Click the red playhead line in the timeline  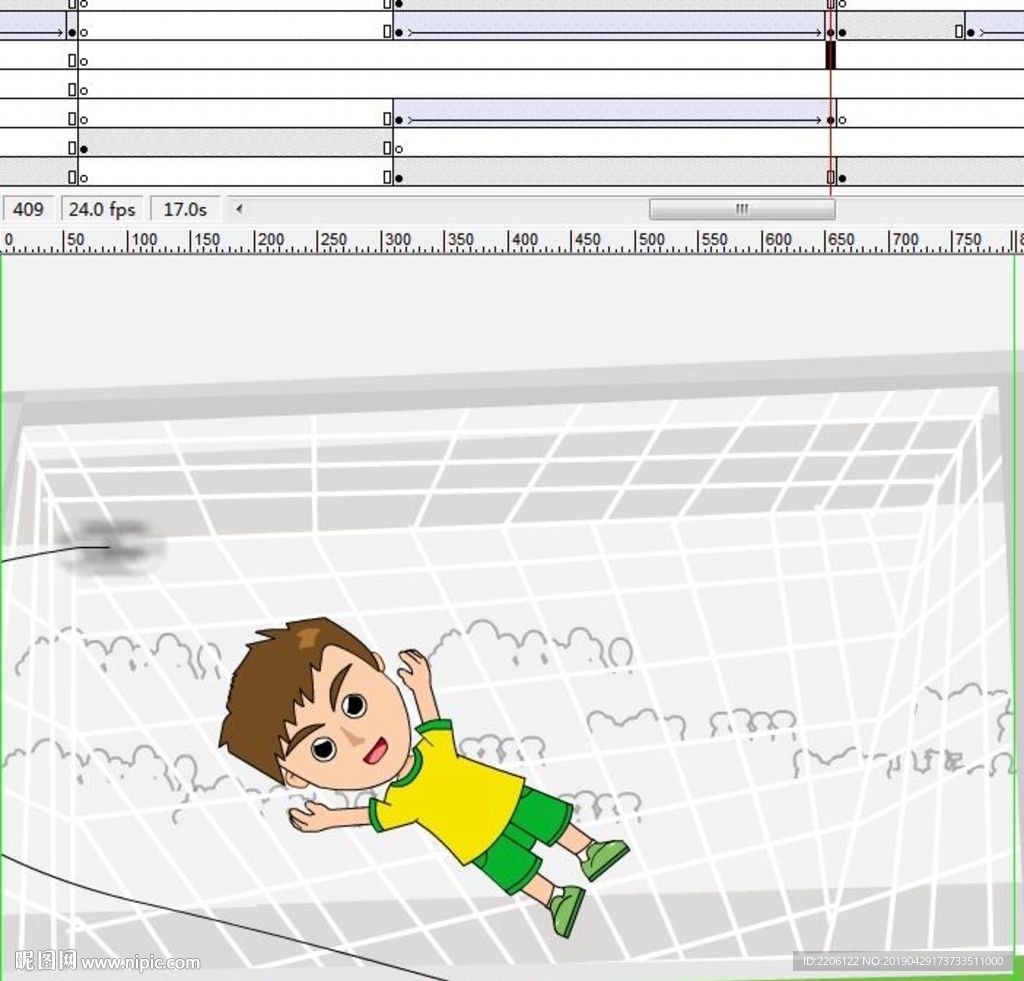pos(831,98)
